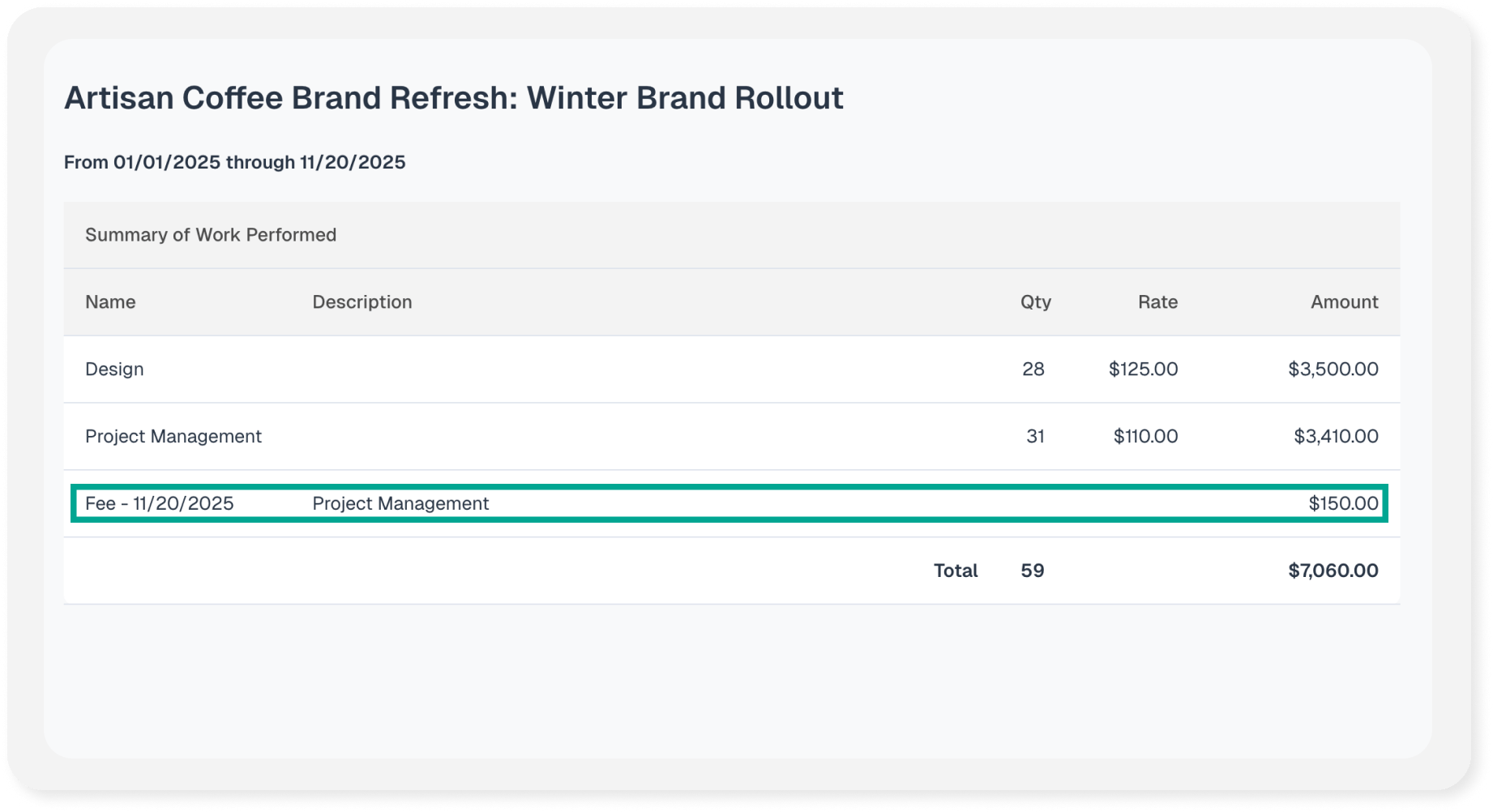
Task: Click the Fee row's Project Management description
Action: click(400, 504)
